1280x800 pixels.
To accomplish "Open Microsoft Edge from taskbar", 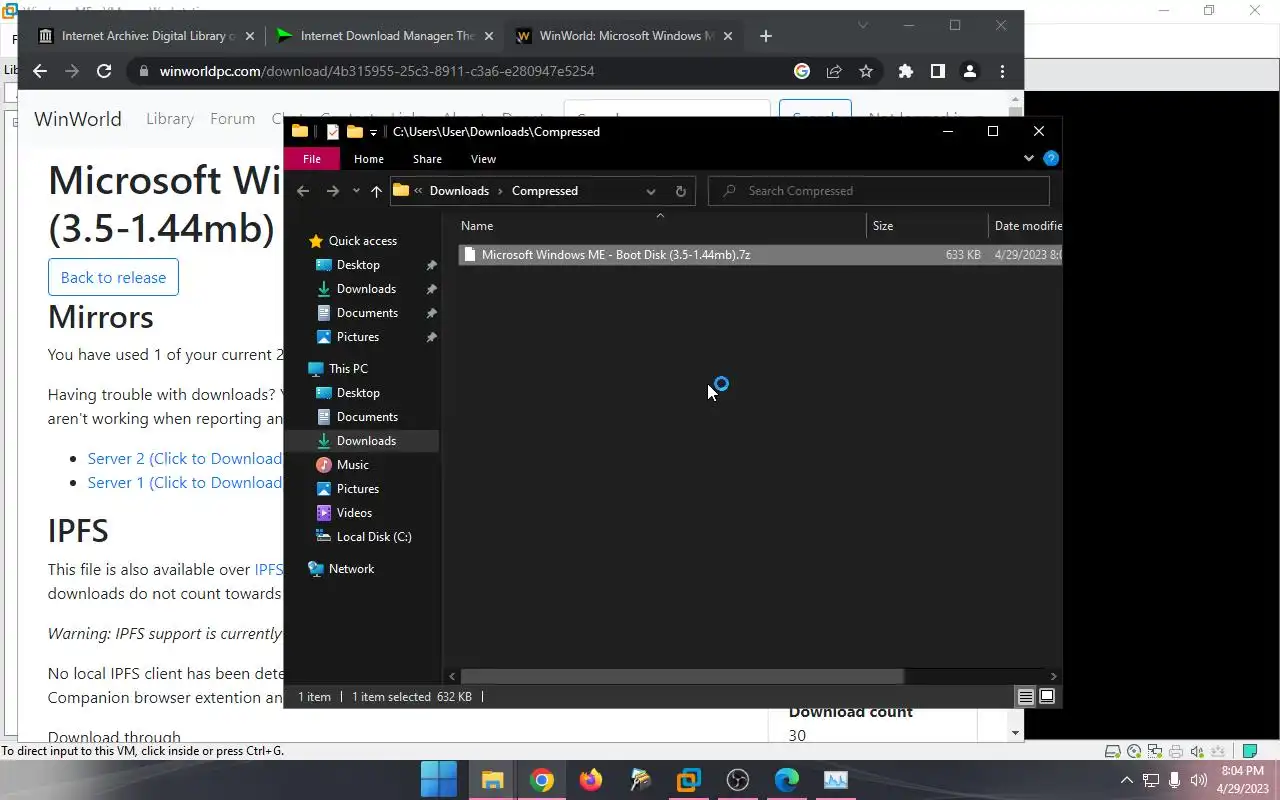I will pos(786,780).
